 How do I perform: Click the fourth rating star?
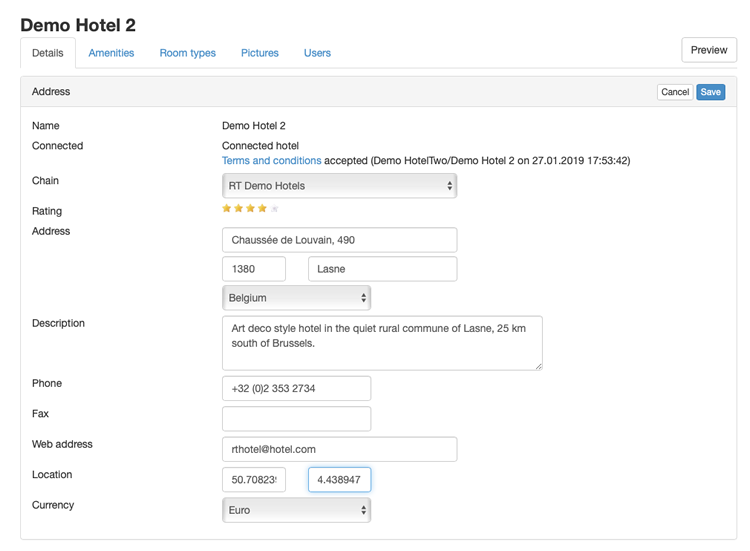262,208
